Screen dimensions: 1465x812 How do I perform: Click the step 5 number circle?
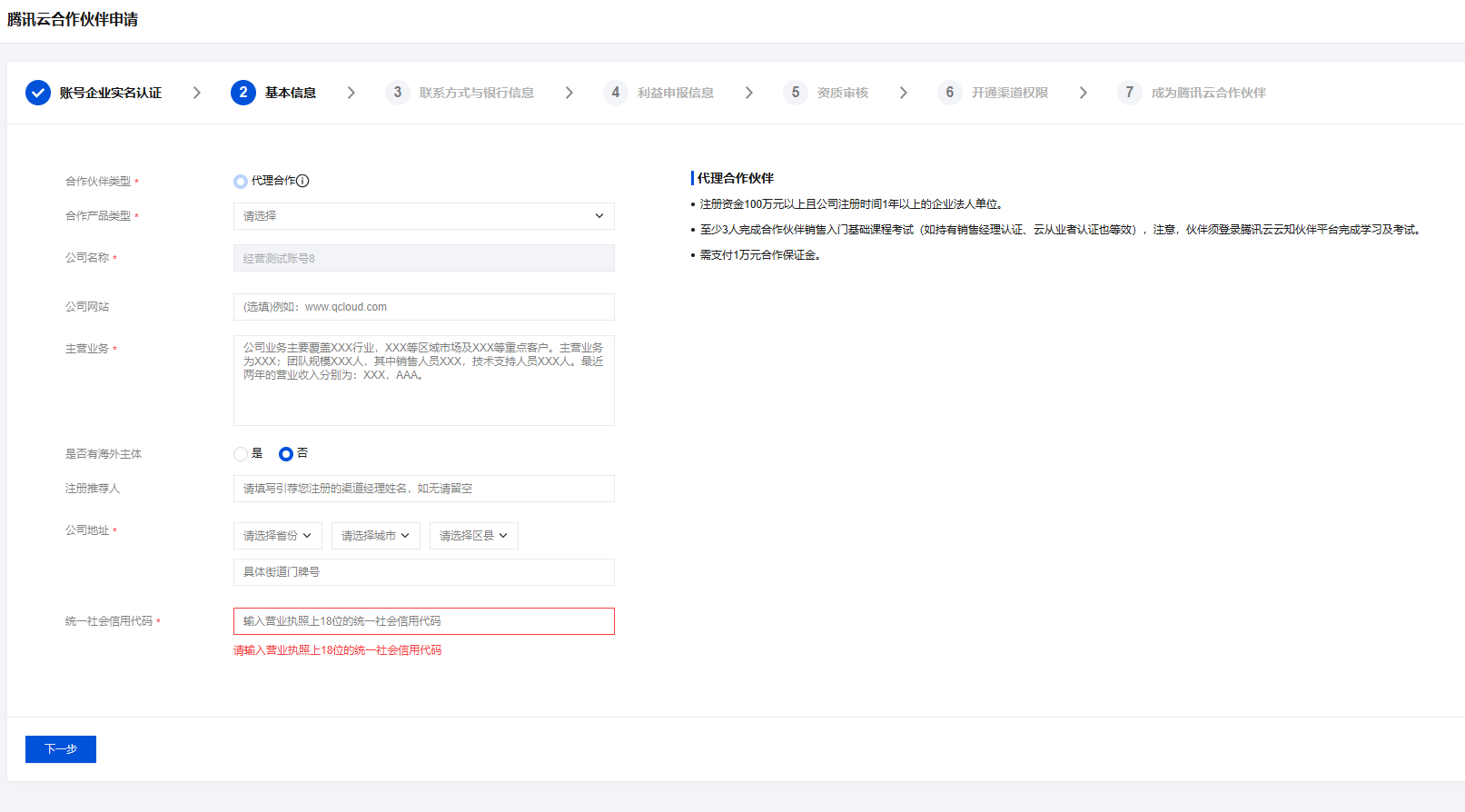796,93
